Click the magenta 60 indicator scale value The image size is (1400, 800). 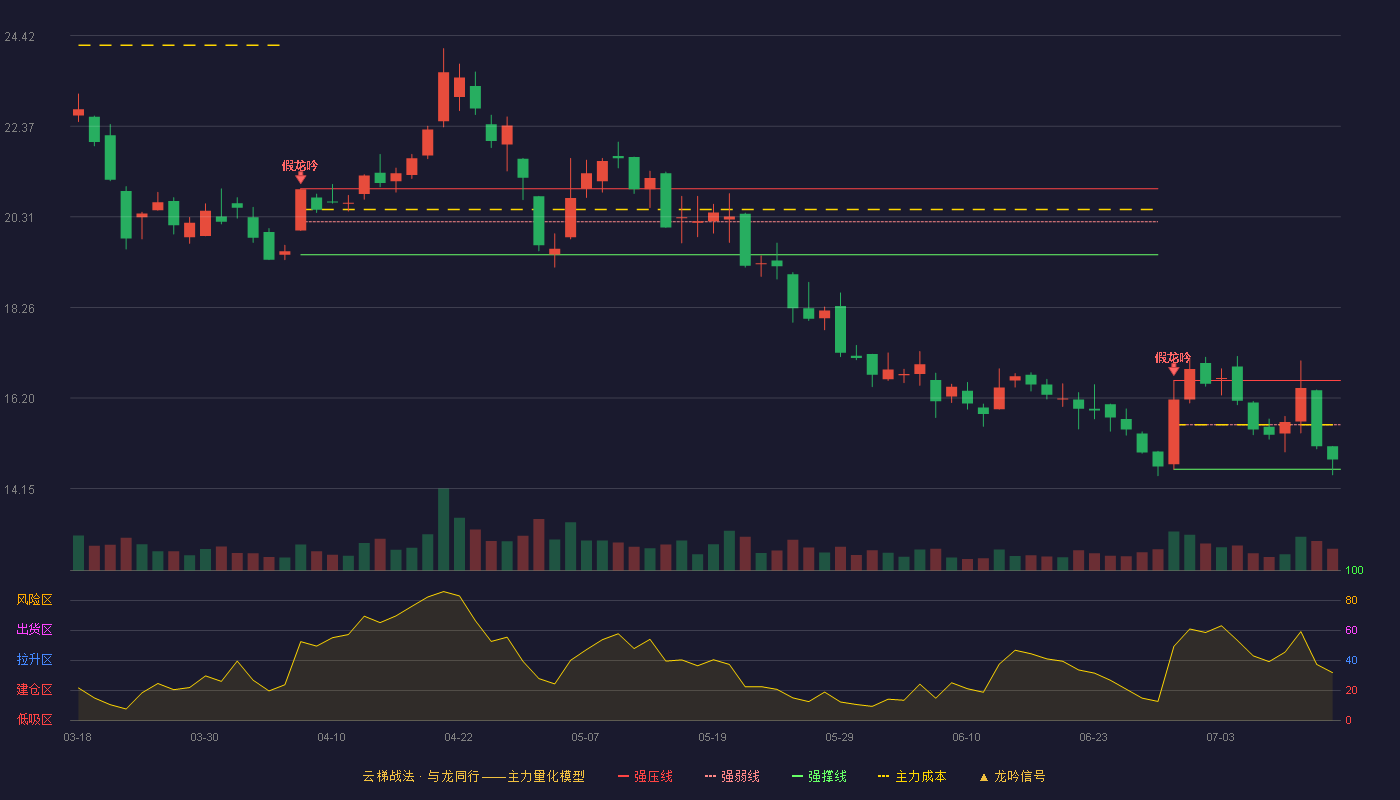1351,630
